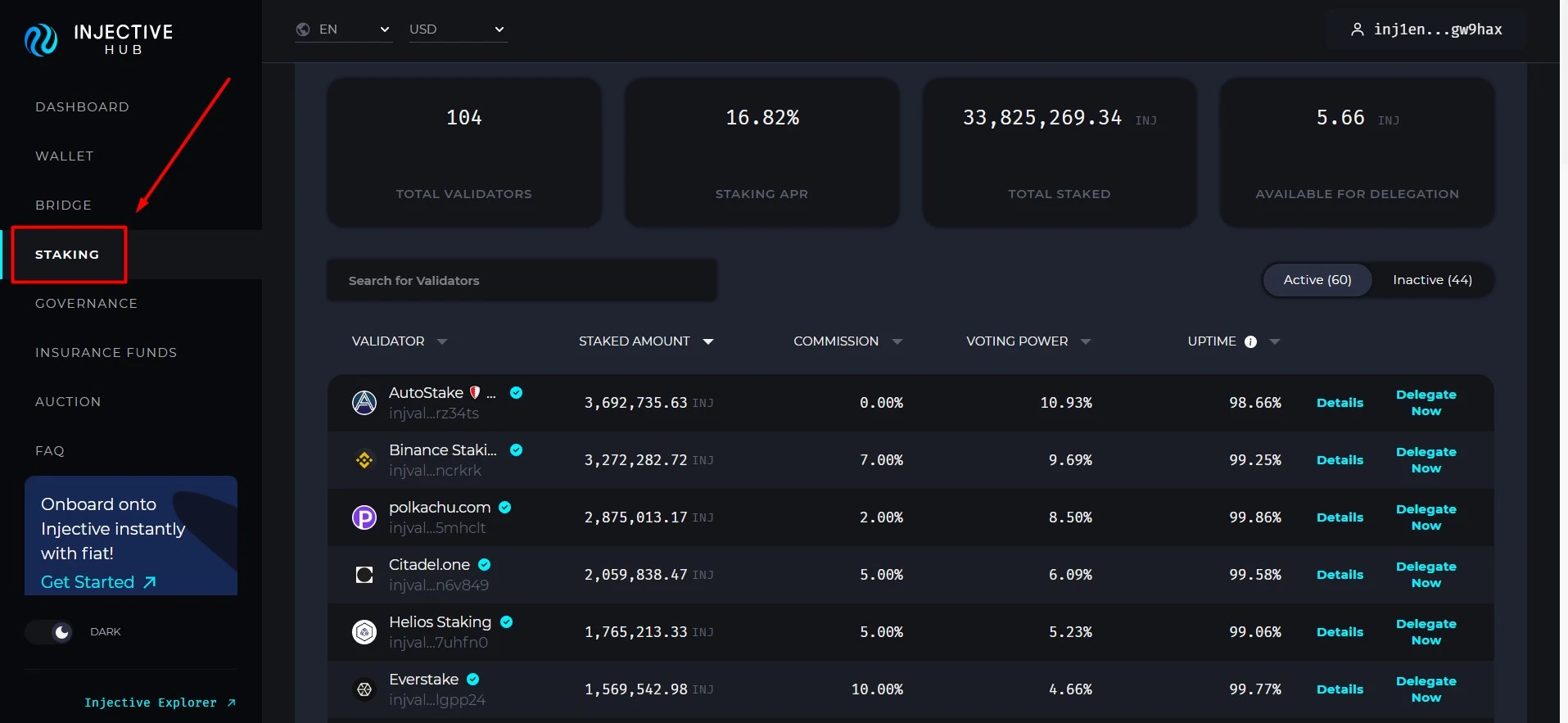Viewport: 1568px width, 723px height.
Task: Click the Citadel.one validator logo
Action: [x=364, y=575]
